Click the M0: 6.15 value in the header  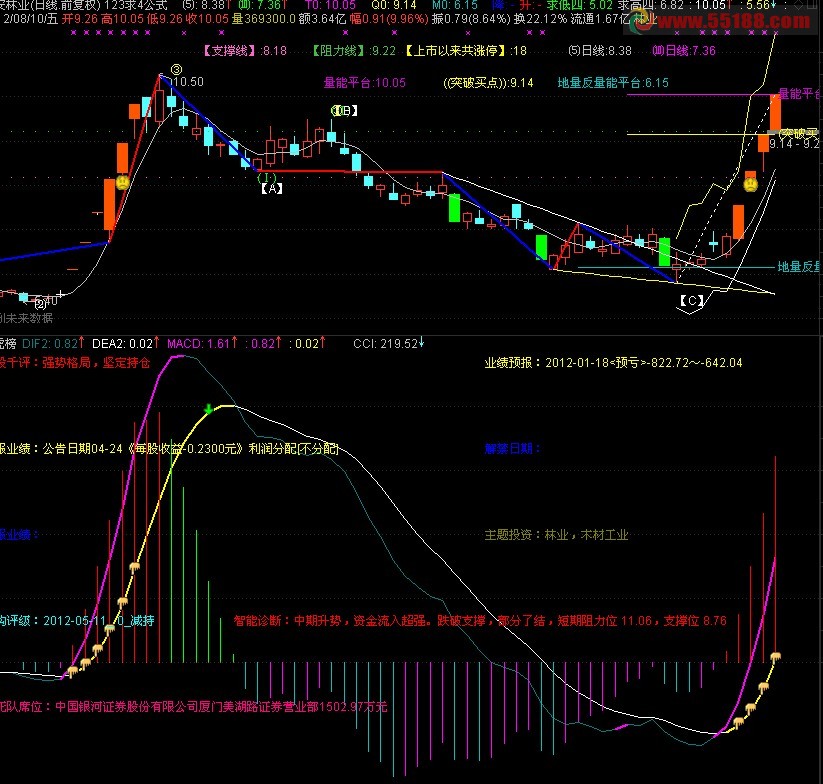coord(455,5)
